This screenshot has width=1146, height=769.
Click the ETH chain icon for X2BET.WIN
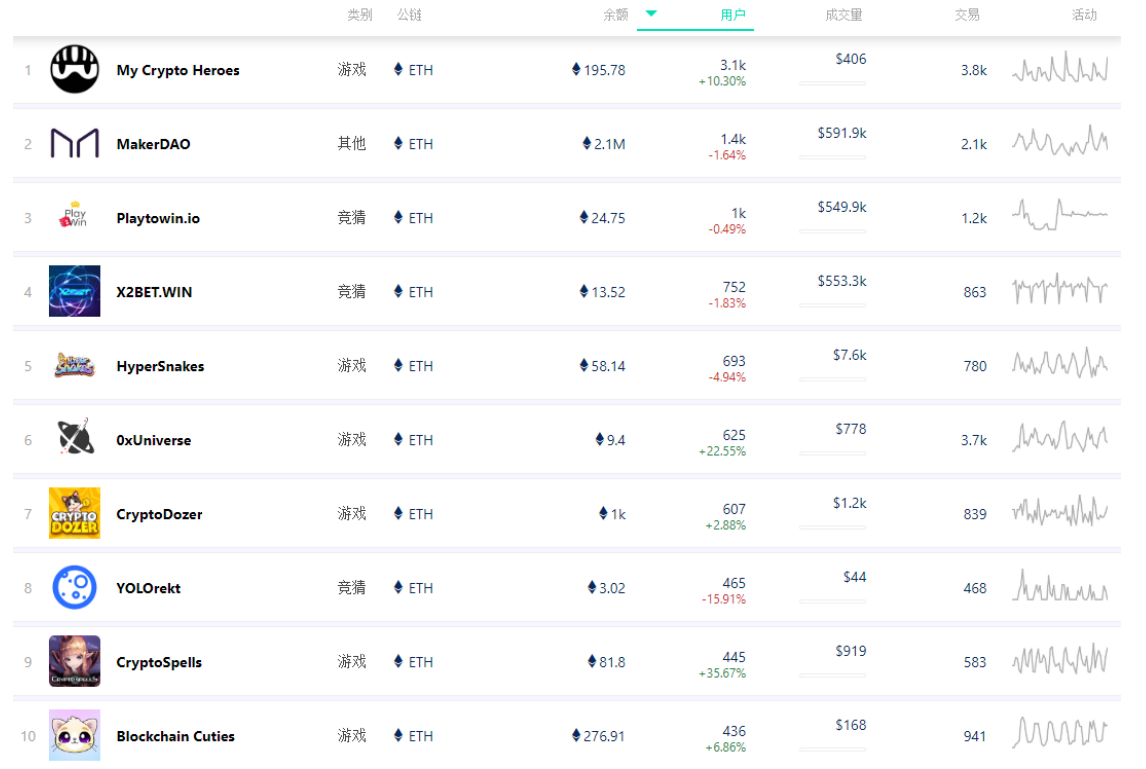point(398,291)
